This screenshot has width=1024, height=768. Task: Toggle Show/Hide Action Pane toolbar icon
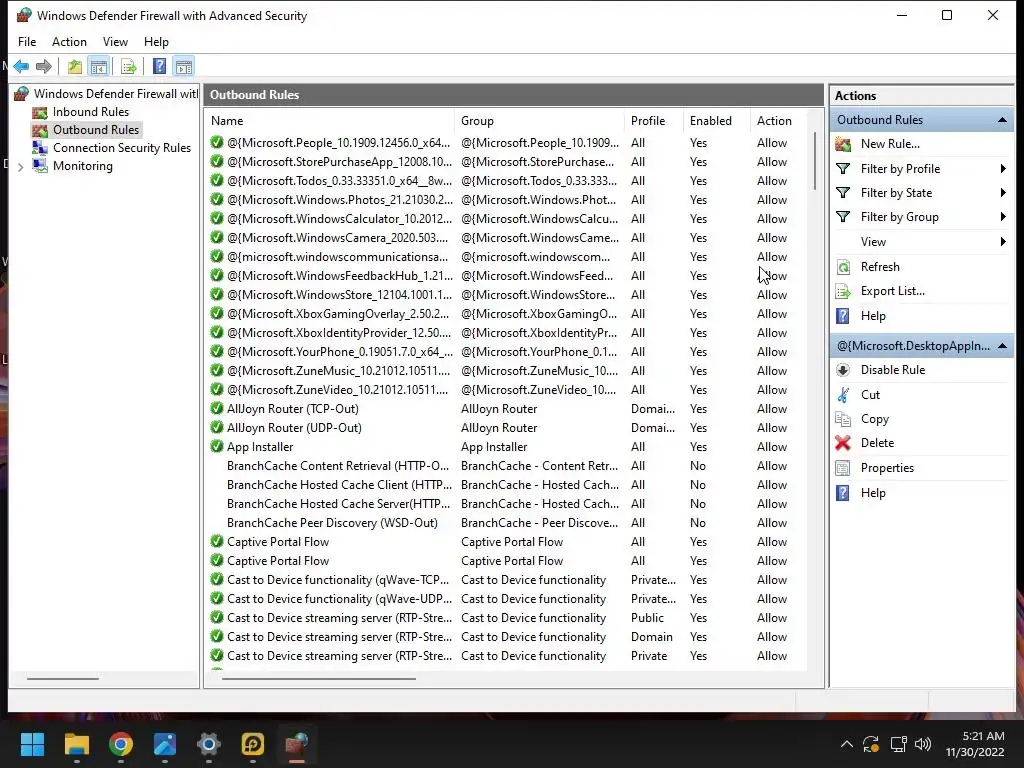point(184,67)
